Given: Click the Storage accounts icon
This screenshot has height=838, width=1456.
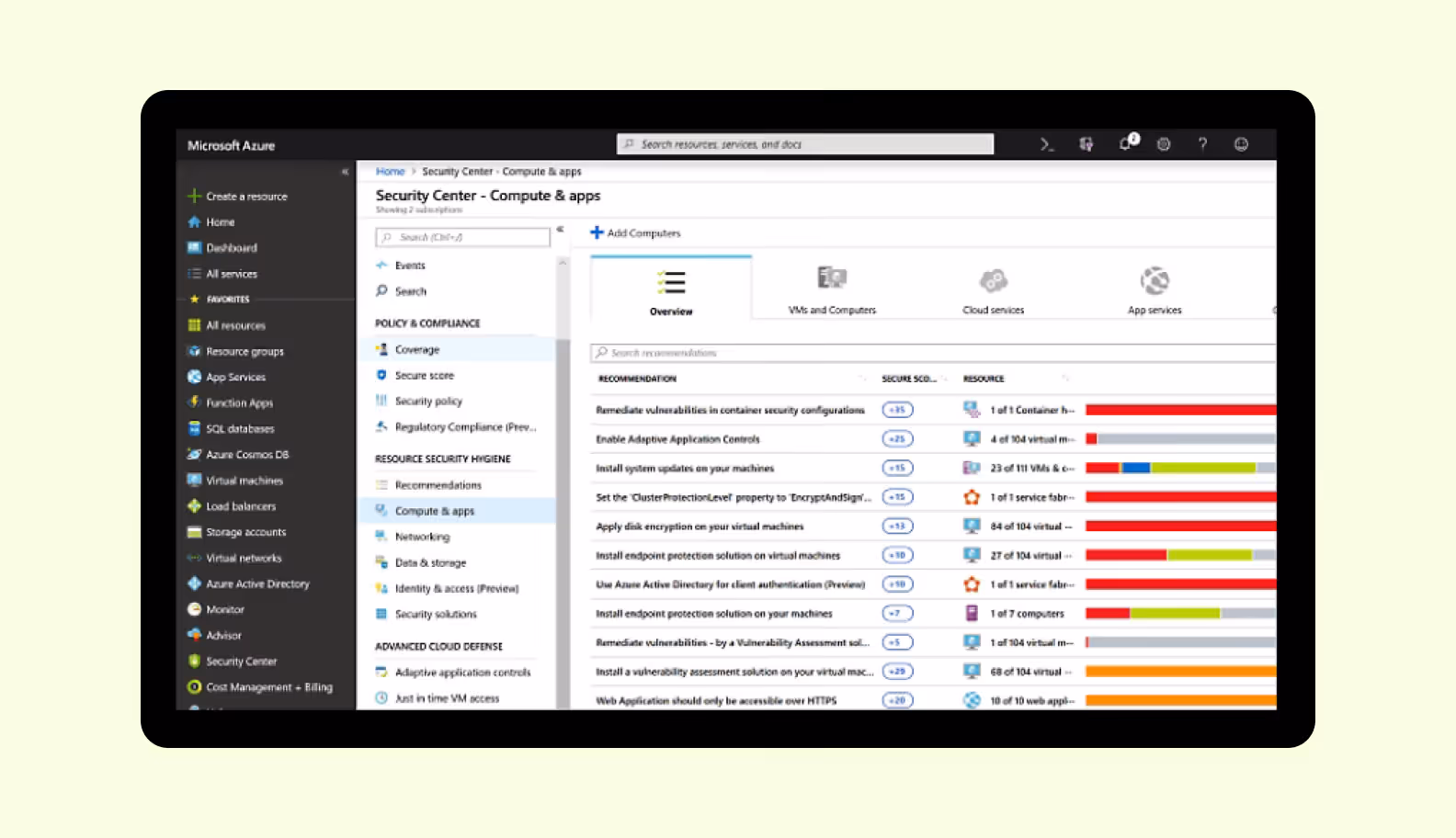Looking at the screenshot, I should point(194,532).
